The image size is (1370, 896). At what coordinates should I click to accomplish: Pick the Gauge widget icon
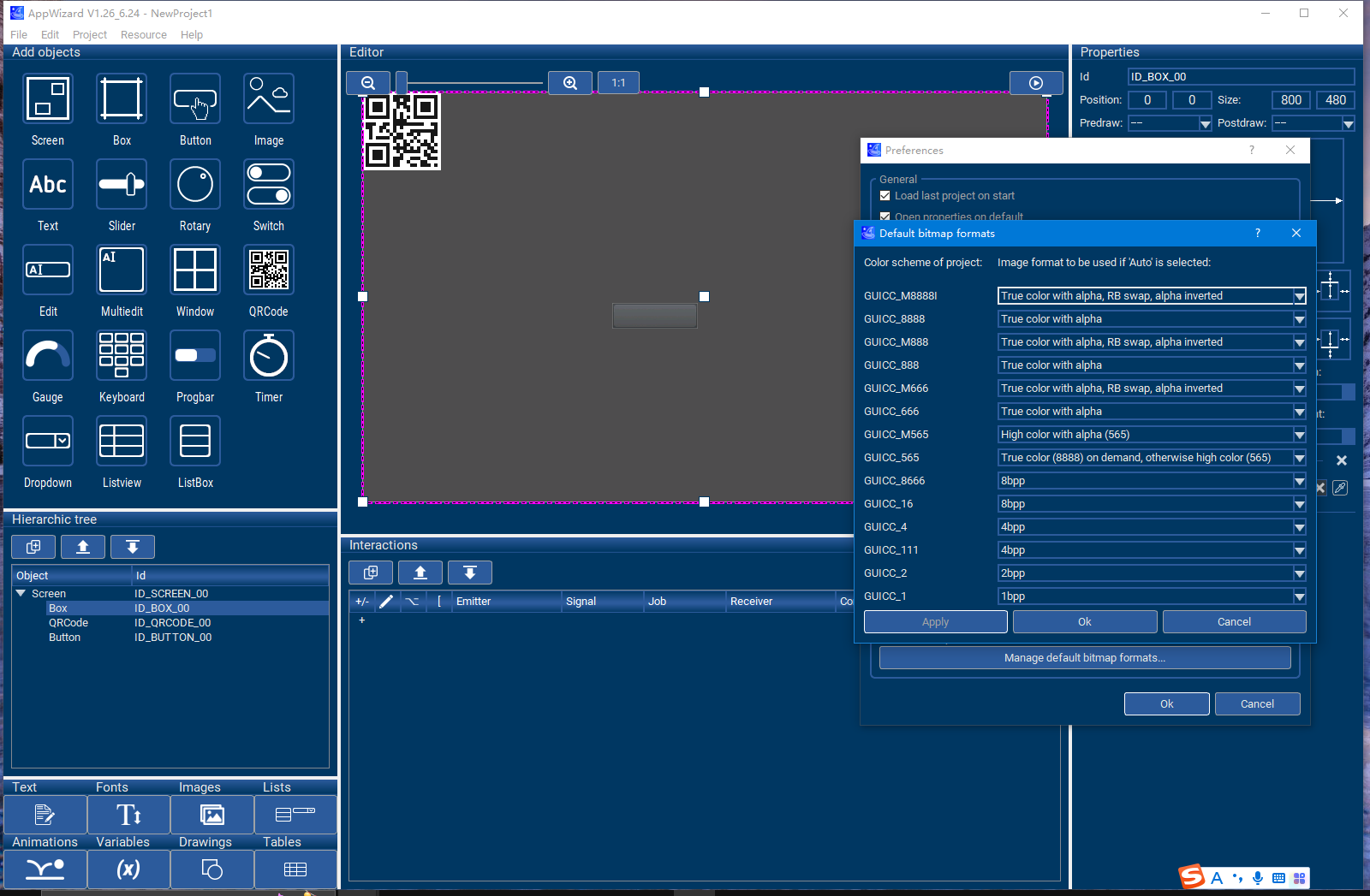tap(48, 356)
